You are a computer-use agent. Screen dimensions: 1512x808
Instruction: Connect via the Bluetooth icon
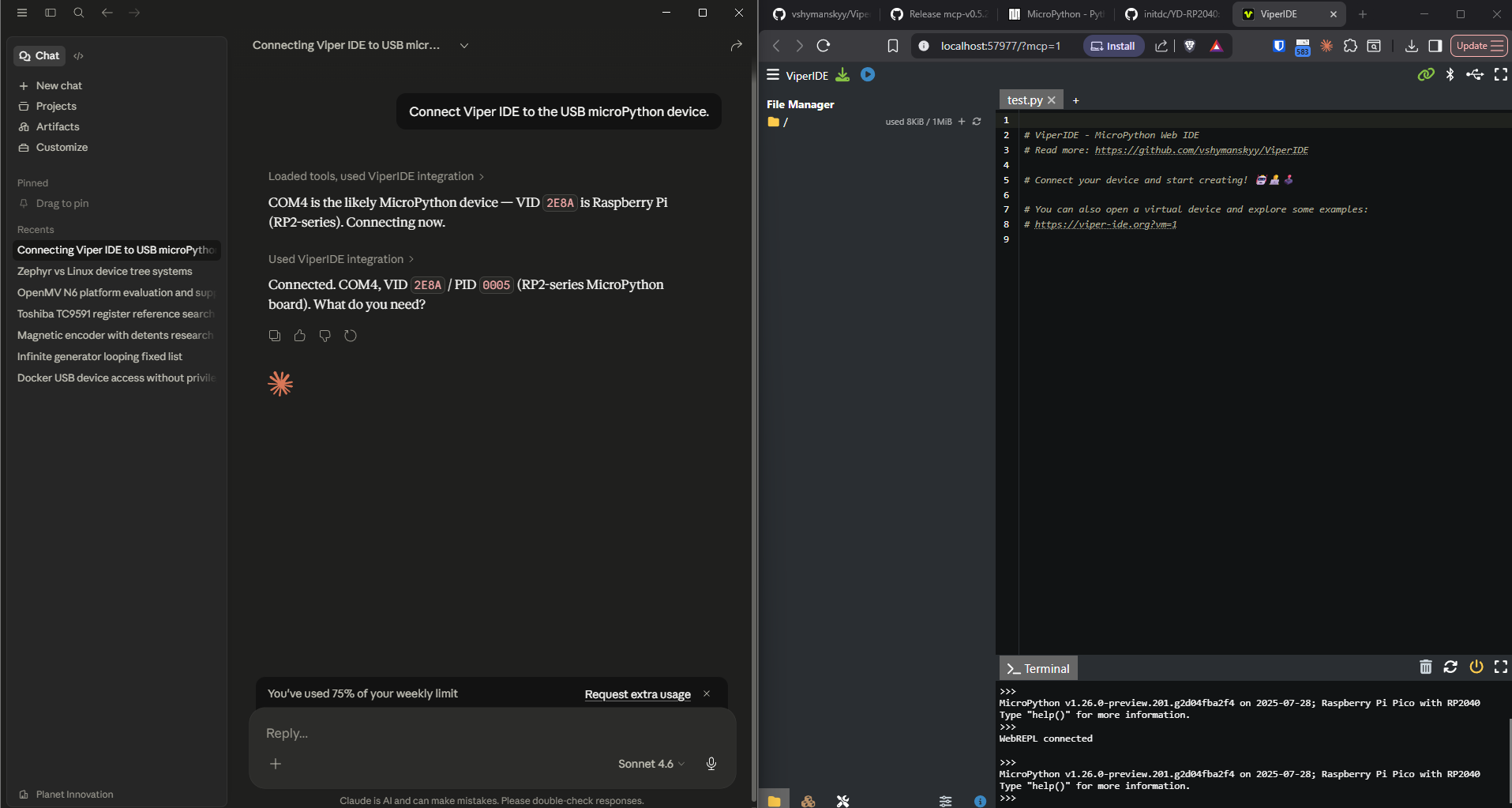pyautogui.click(x=1450, y=74)
